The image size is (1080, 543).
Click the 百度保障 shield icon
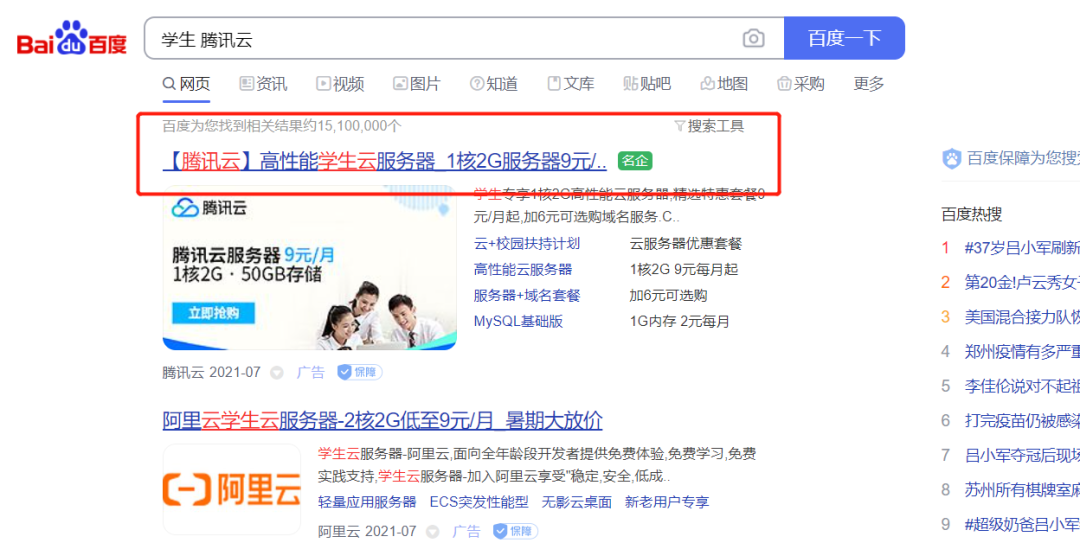coord(951,159)
